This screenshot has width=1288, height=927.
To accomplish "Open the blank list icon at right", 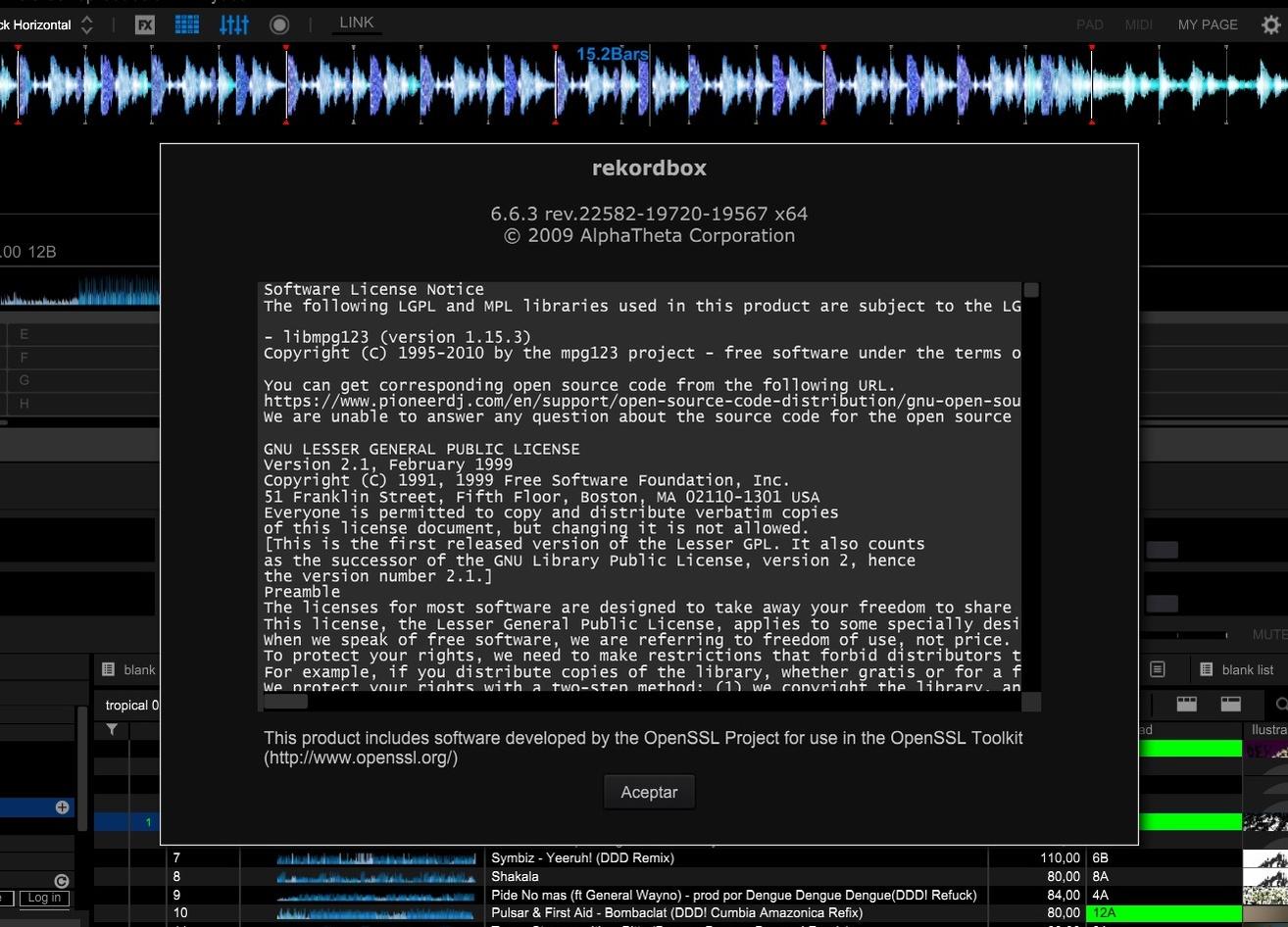I will (1207, 669).
